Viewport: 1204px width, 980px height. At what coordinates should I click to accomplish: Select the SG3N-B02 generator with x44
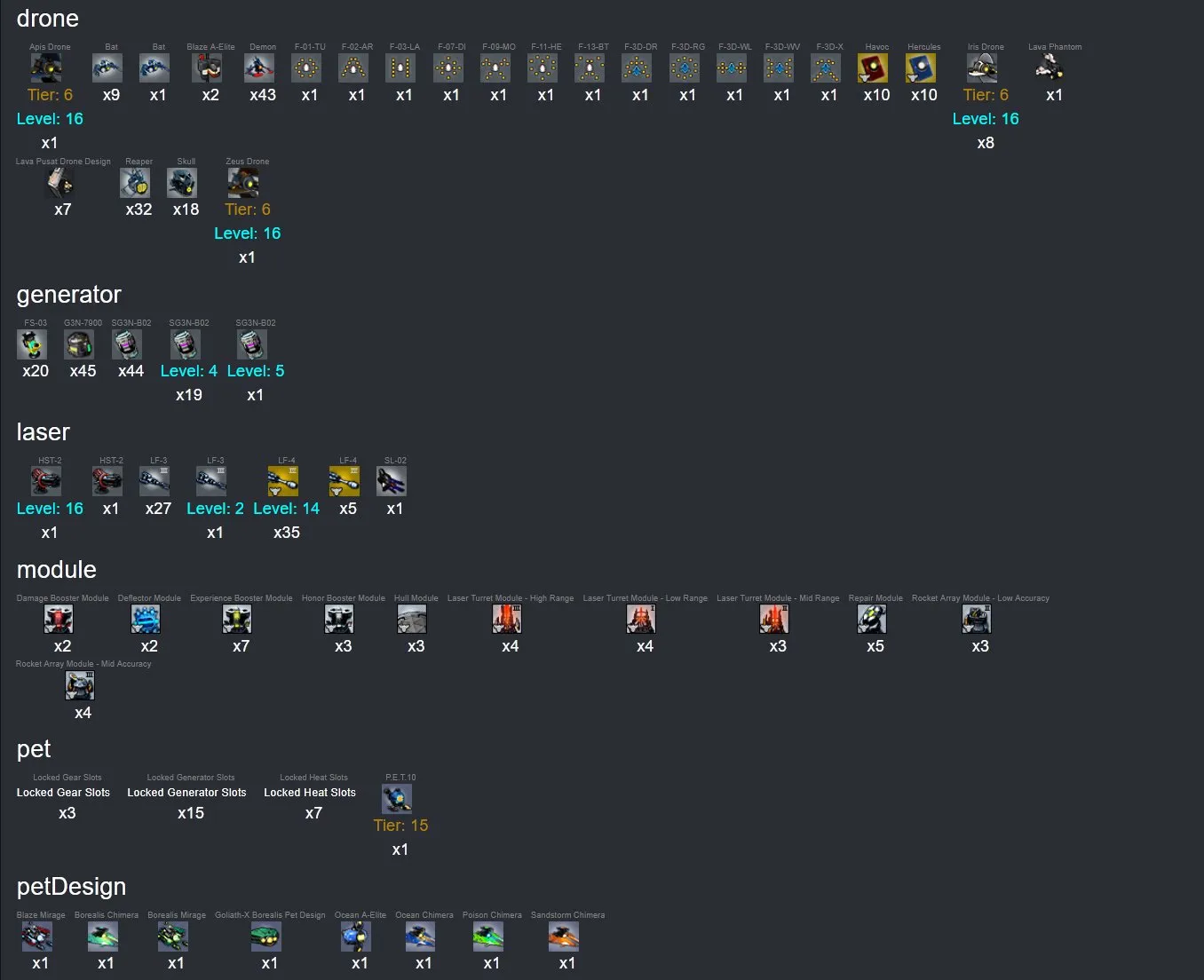[x=127, y=344]
